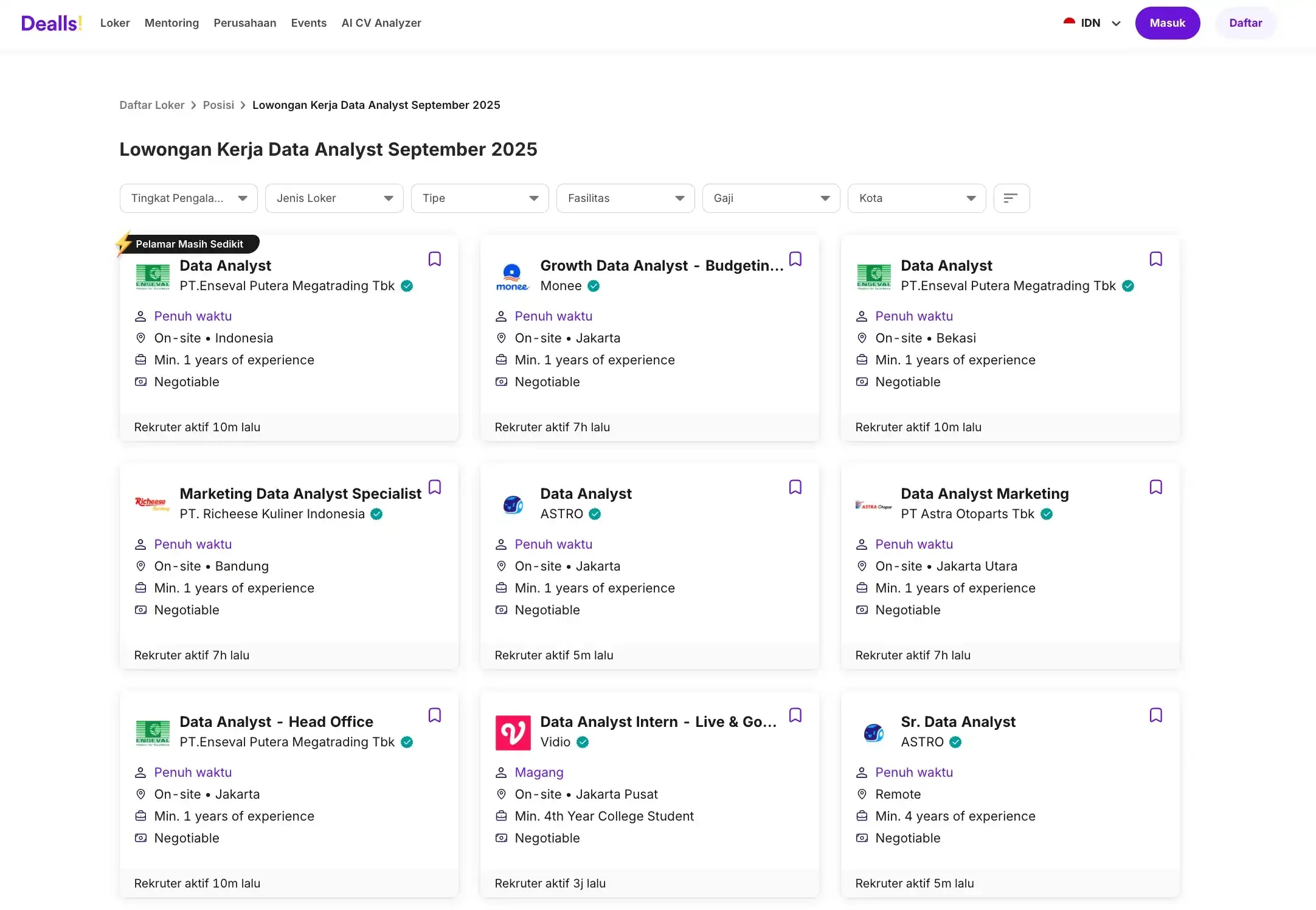
Task: Click the Indonesia flag language icon
Action: (x=1069, y=23)
